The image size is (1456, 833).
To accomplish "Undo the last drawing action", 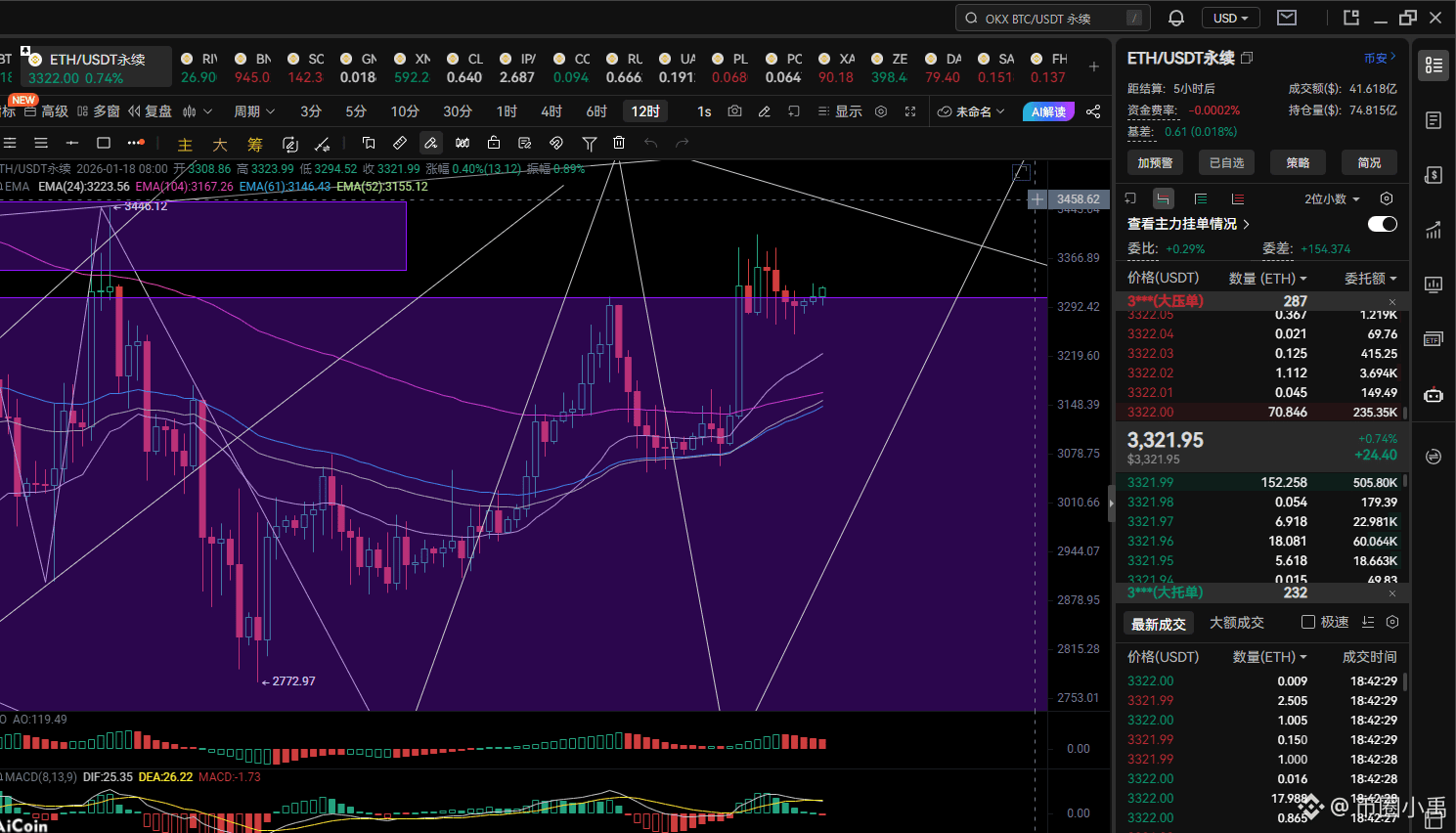I will 651,143.
